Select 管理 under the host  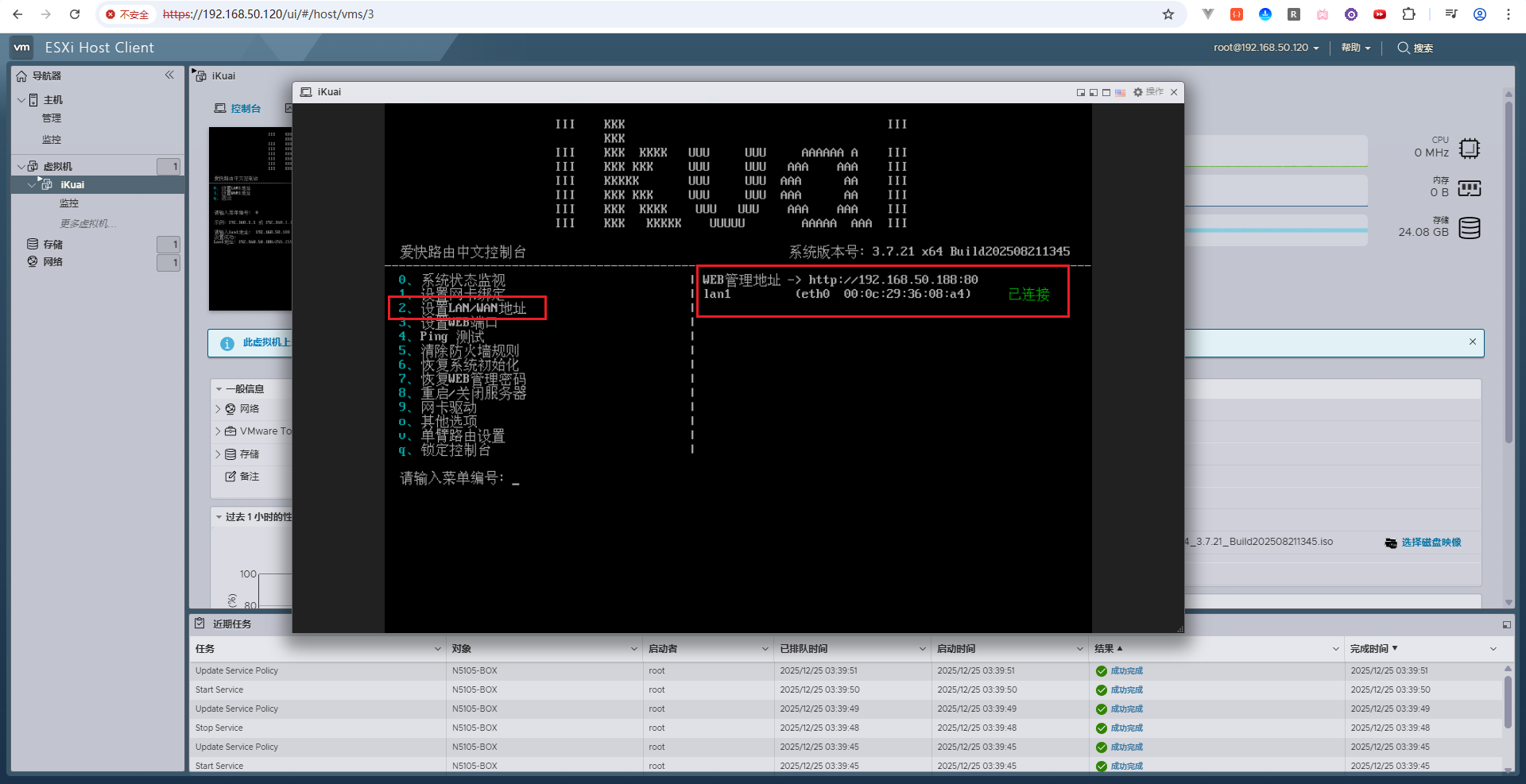[x=52, y=118]
